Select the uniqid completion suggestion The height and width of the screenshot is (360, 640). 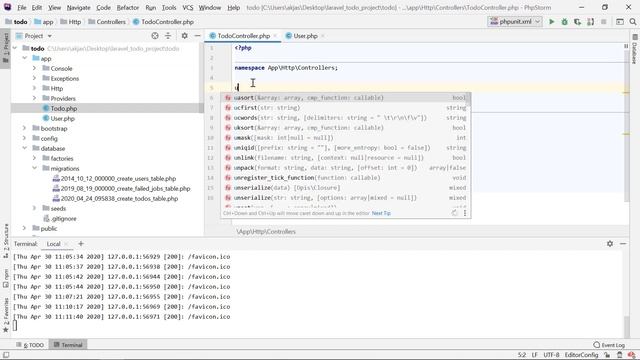(x=346, y=148)
